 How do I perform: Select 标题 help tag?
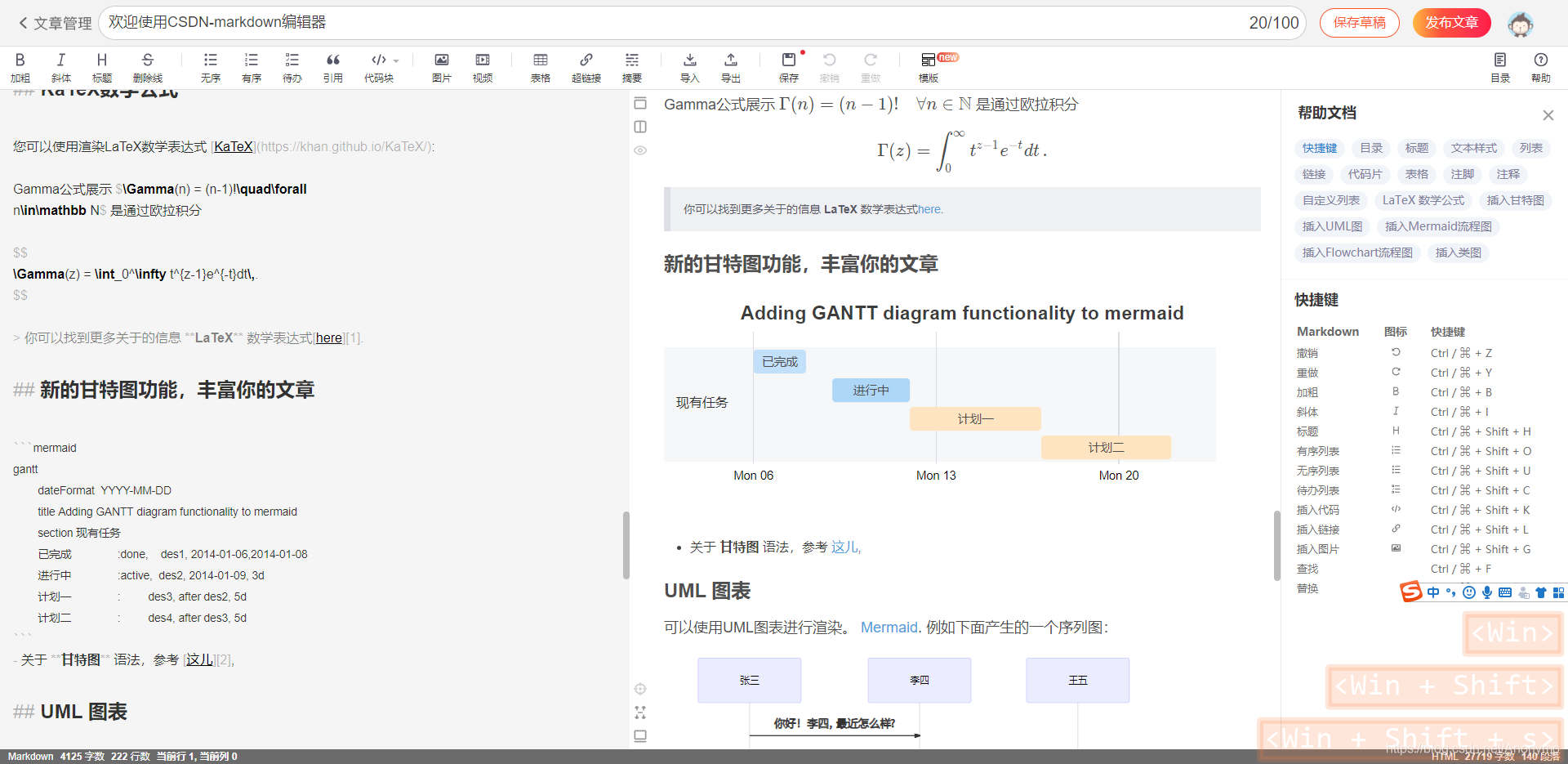click(1417, 148)
